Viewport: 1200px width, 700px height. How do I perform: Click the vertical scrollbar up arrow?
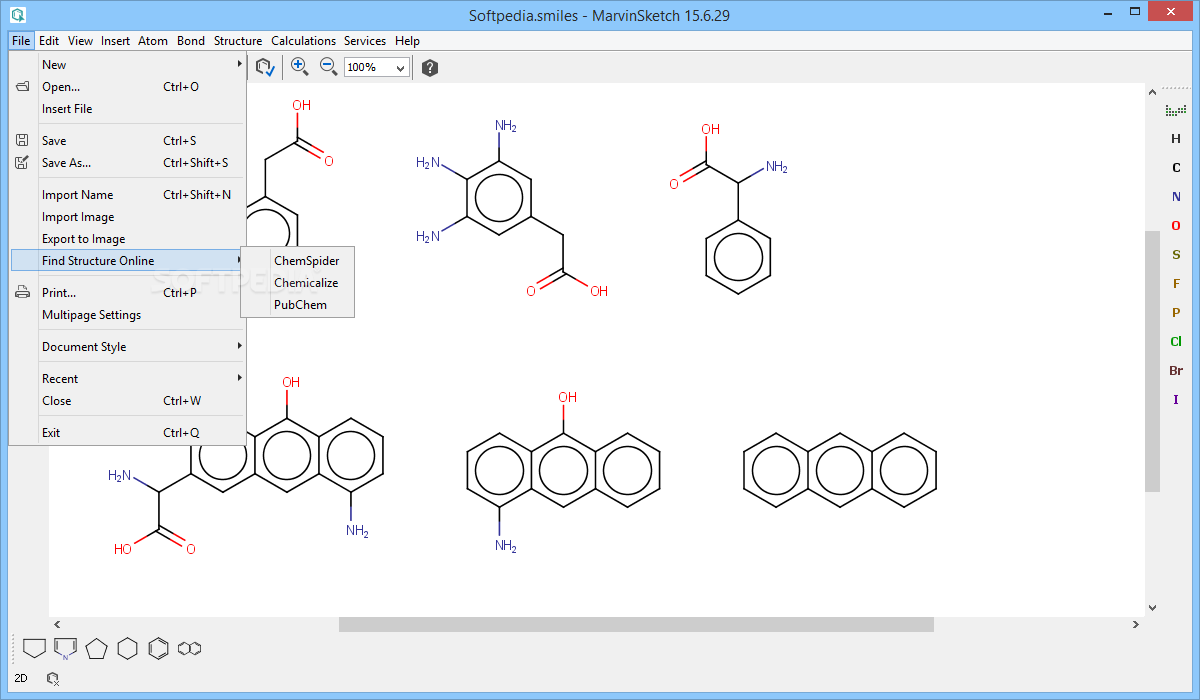(x=1152, y=92)
